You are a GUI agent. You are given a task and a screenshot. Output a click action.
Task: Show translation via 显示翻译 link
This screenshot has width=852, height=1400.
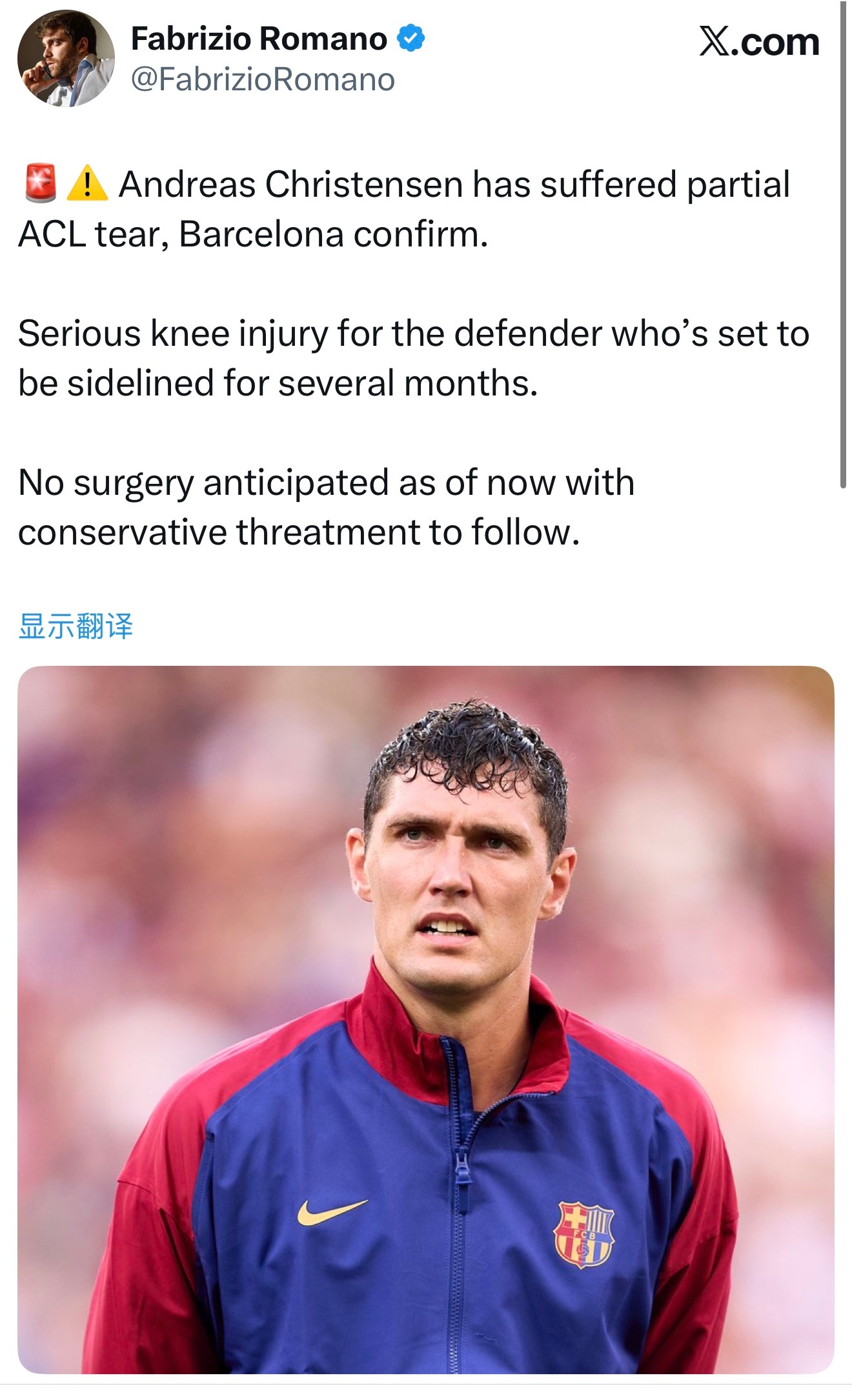(76, 626)
